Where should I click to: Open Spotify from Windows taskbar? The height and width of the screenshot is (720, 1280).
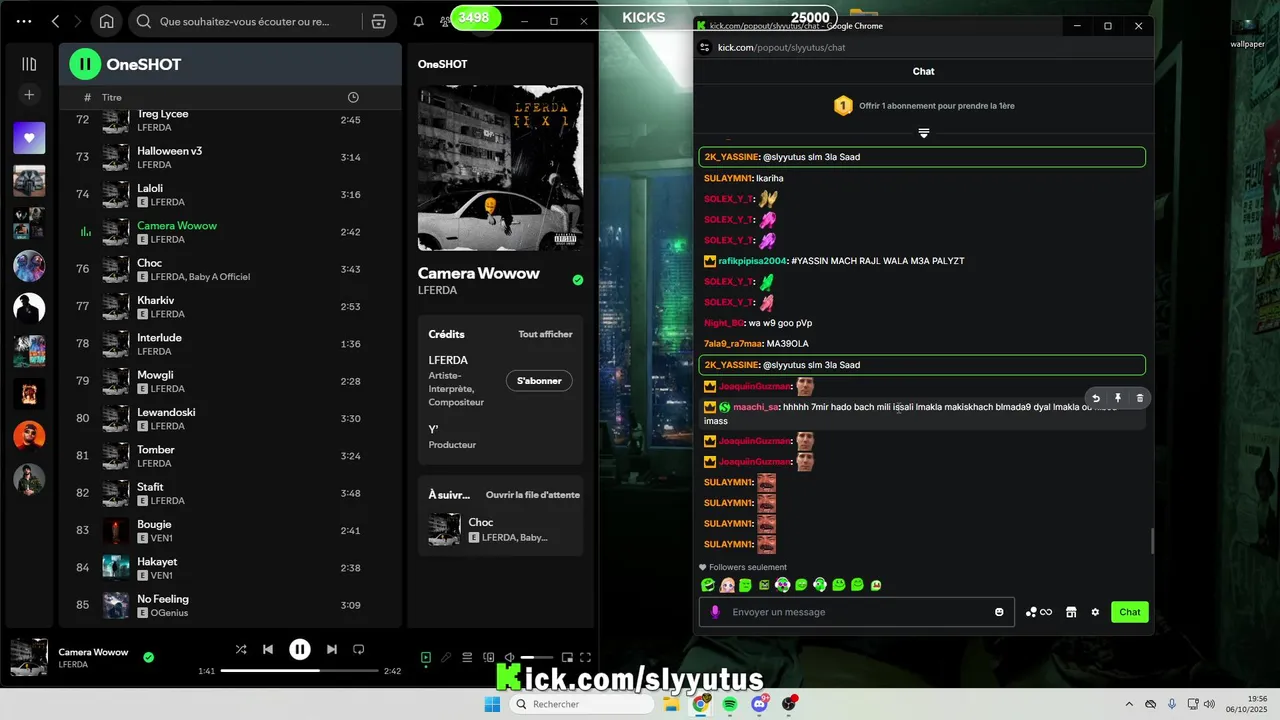[731, 704]
